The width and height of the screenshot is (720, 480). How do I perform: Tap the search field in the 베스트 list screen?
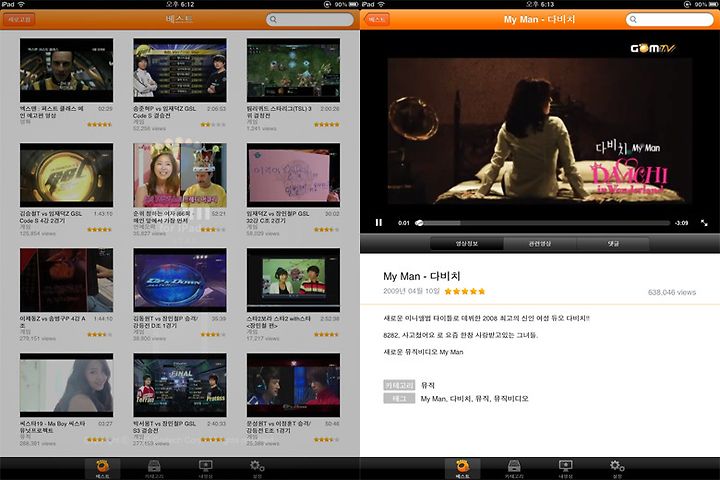click(x=309, y=19)
